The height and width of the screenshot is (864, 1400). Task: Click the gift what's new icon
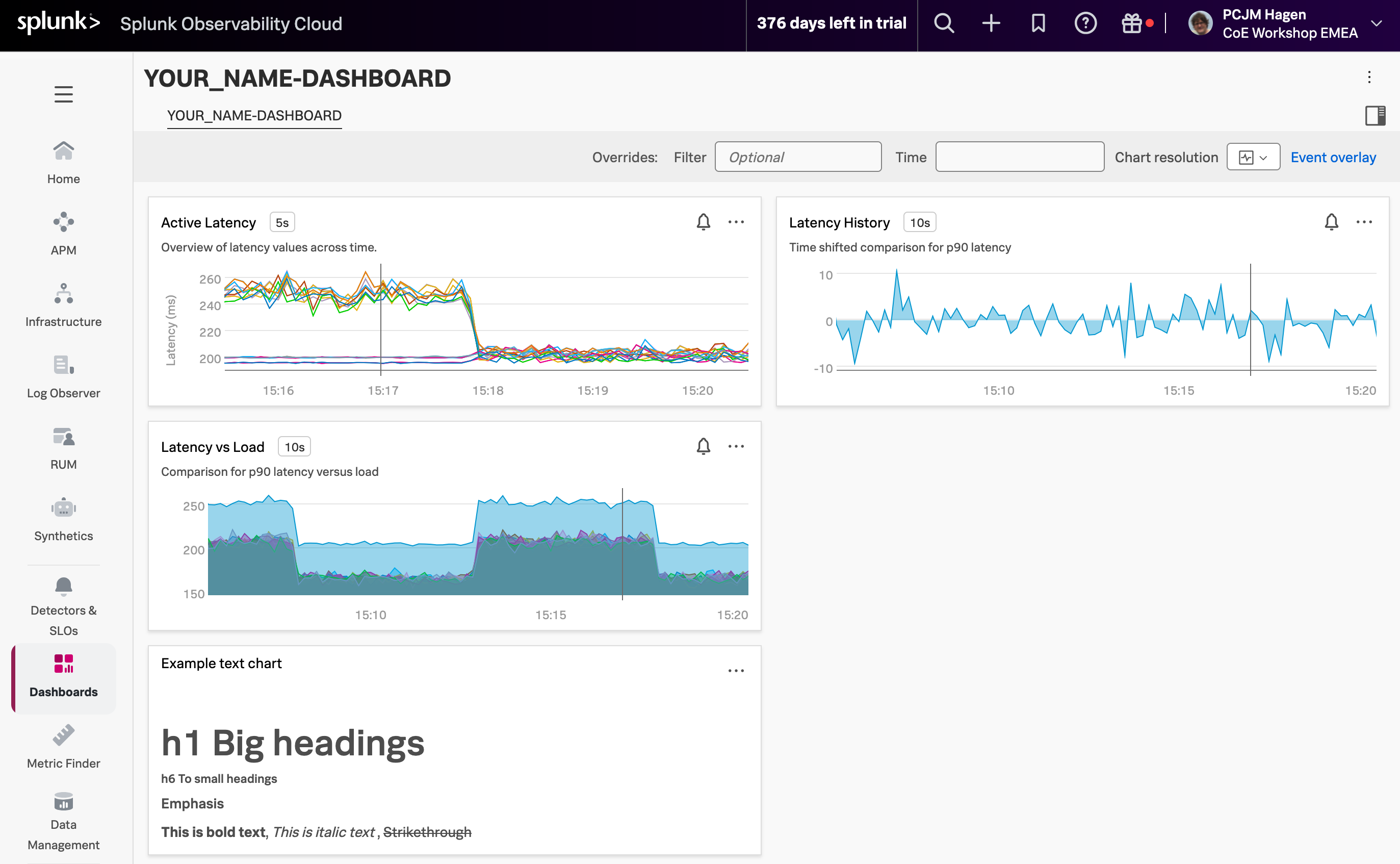pos(1131,23)
